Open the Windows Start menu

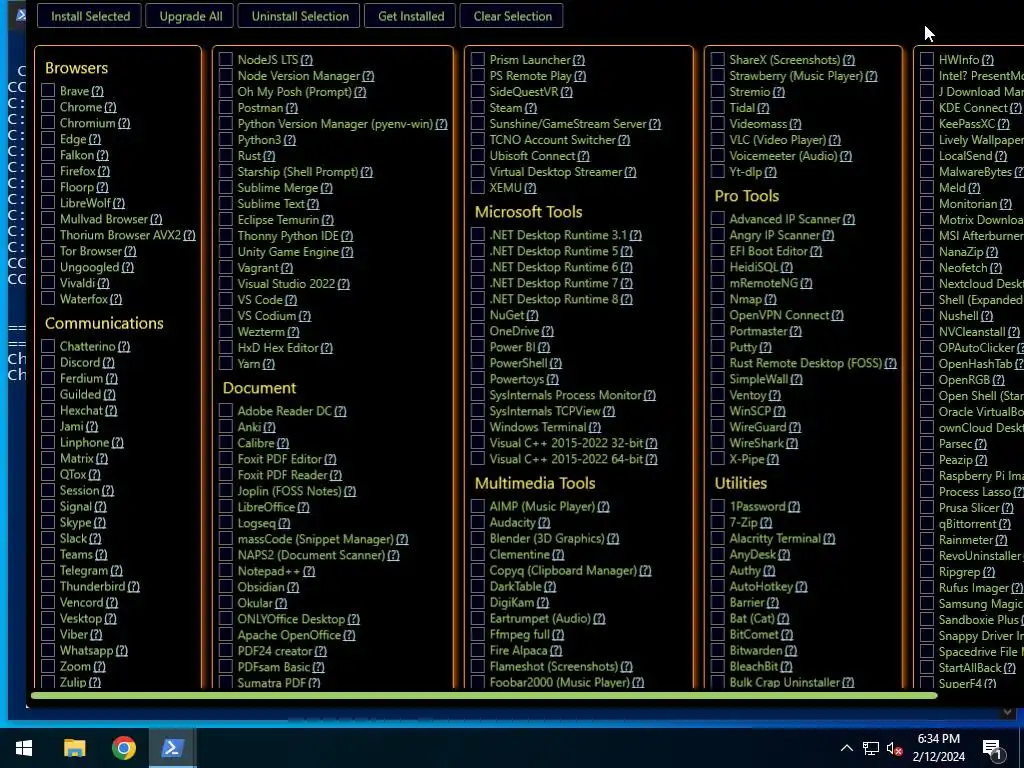[24, 748]
